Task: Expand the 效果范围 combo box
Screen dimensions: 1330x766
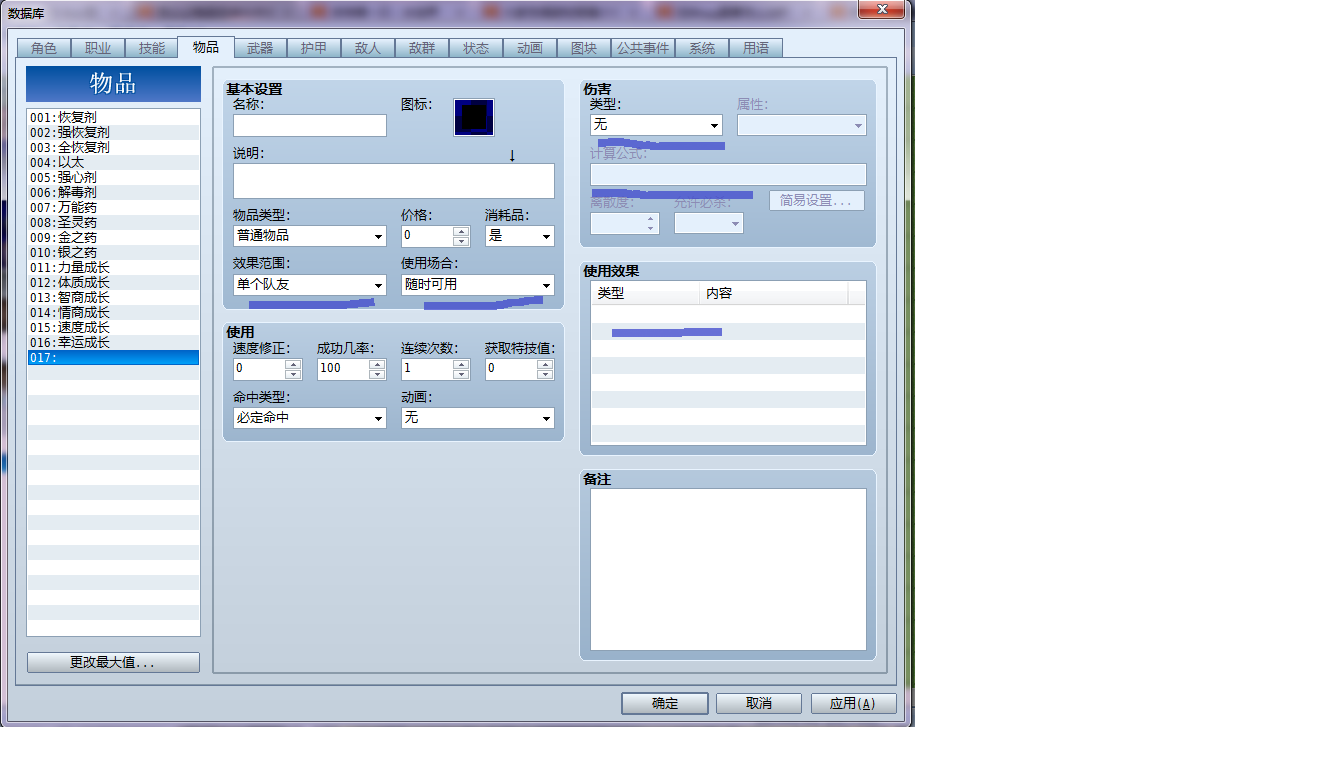Action: coord(310,285)
